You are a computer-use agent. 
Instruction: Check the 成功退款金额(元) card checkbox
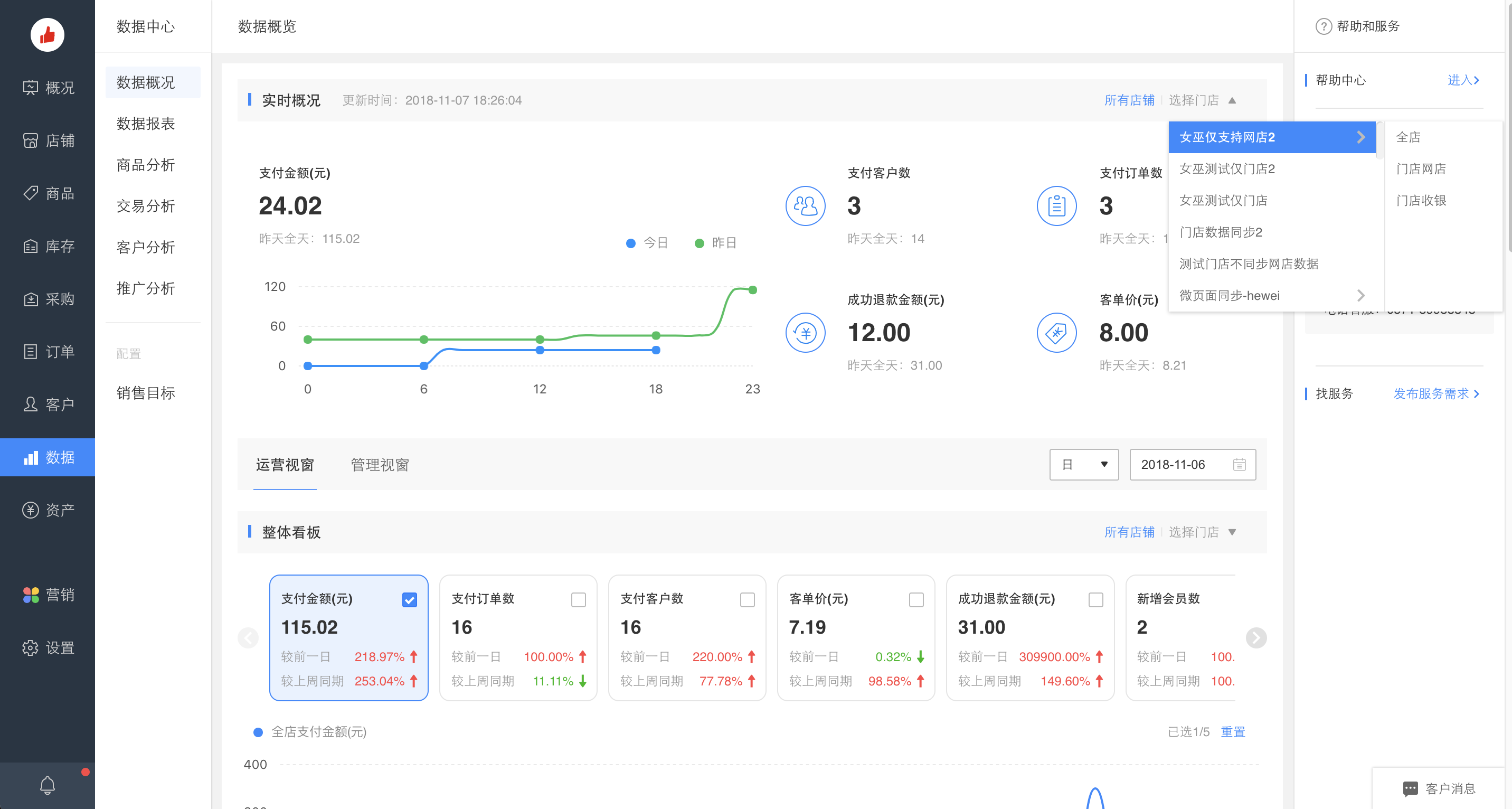pyautogui.click(x=1095, y=599)
